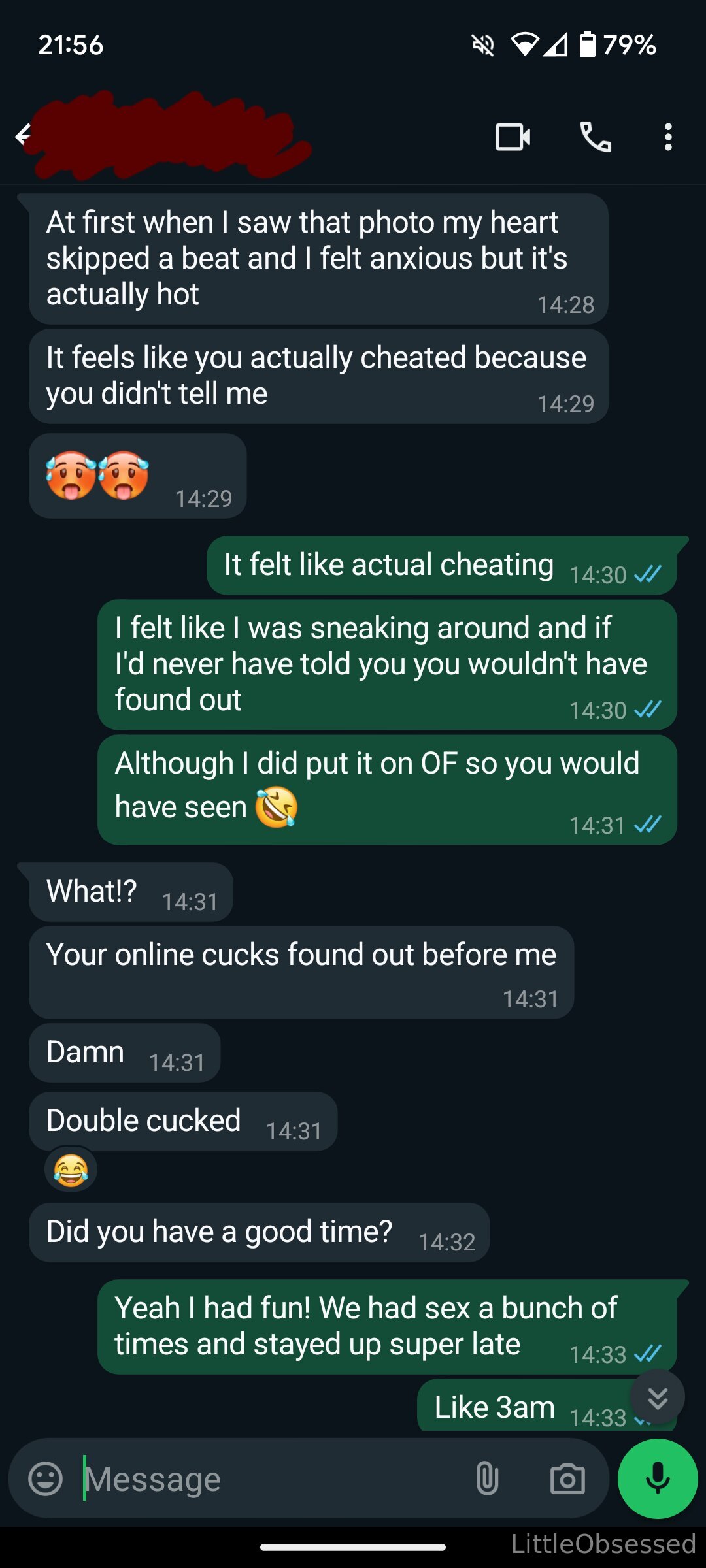
Task: Open the three-dot overflow menu
Action: click(667, 137)
